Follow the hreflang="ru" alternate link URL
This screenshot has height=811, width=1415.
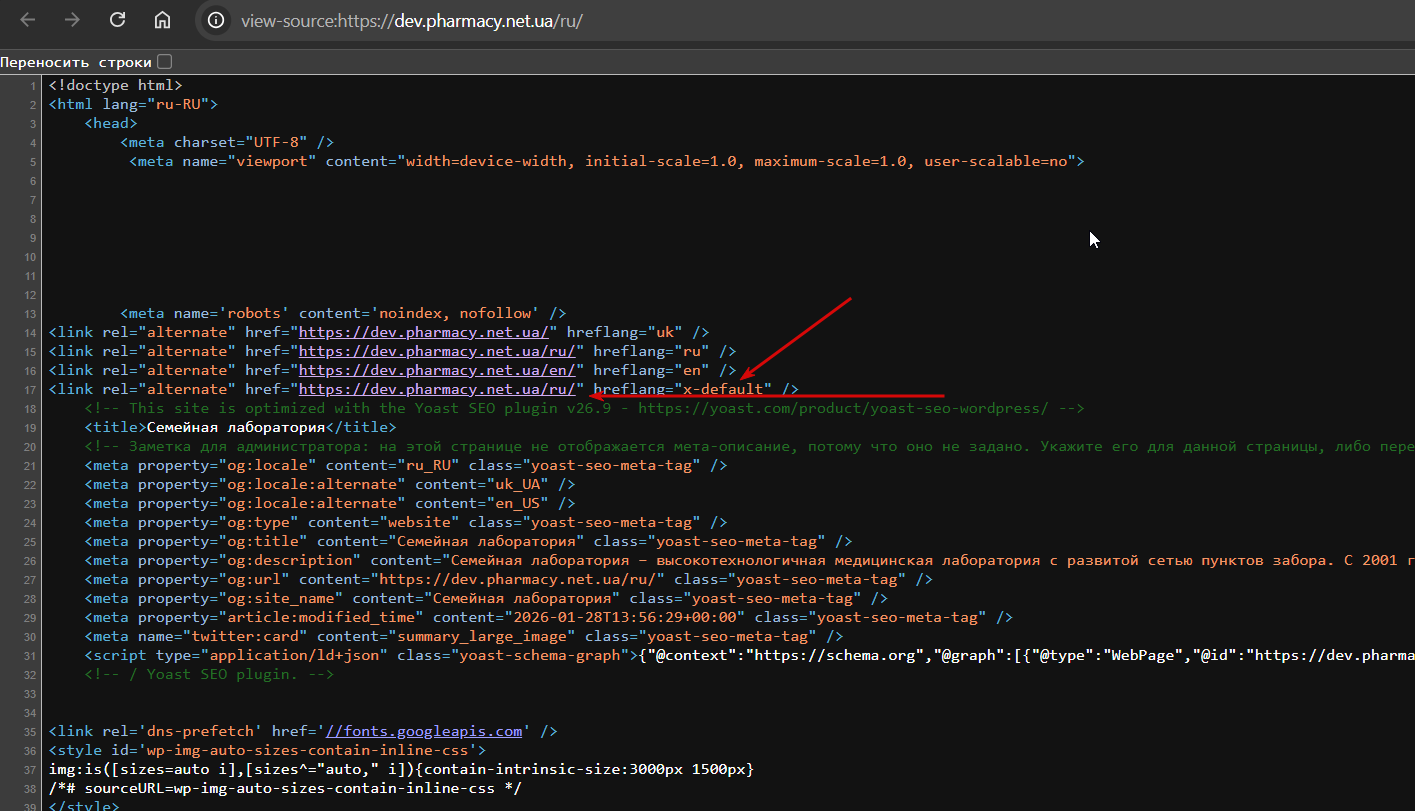pos(438,351)
